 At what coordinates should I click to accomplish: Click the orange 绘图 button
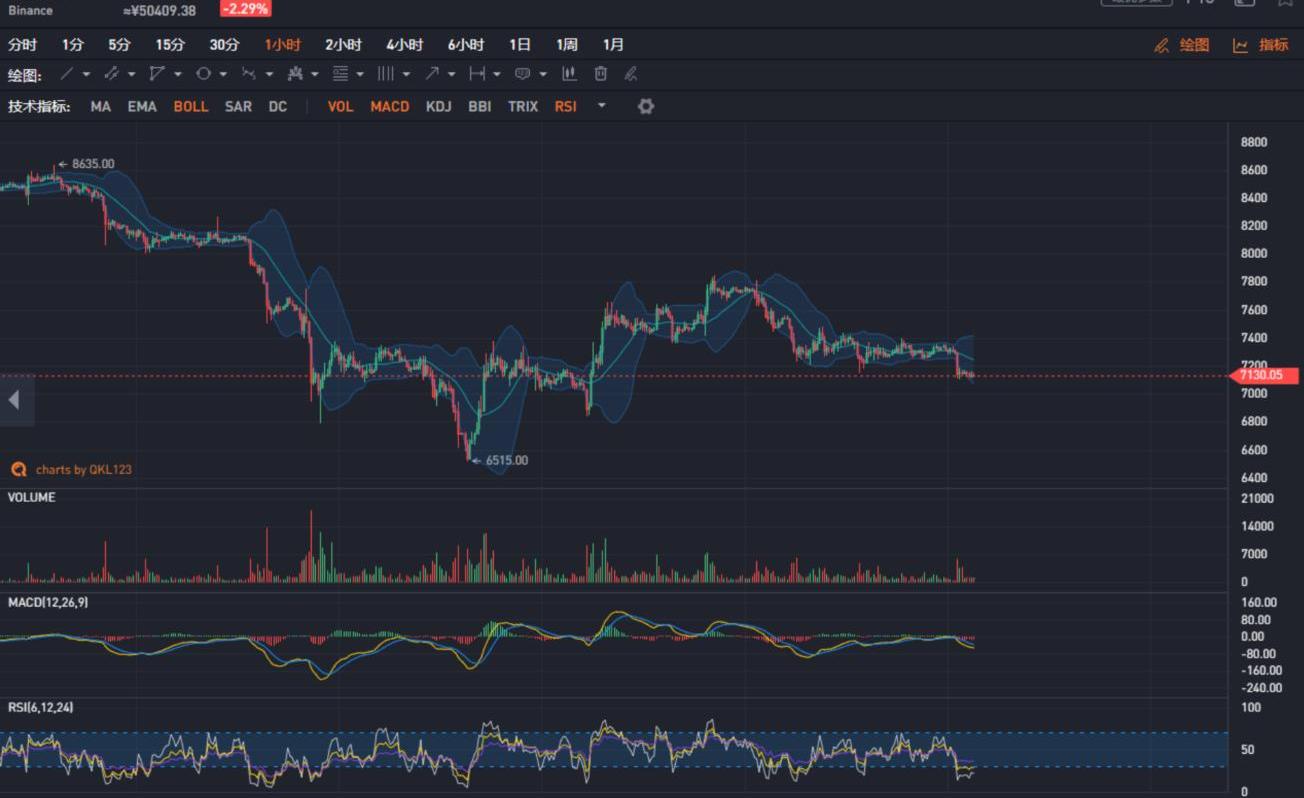click(1182, 45)
